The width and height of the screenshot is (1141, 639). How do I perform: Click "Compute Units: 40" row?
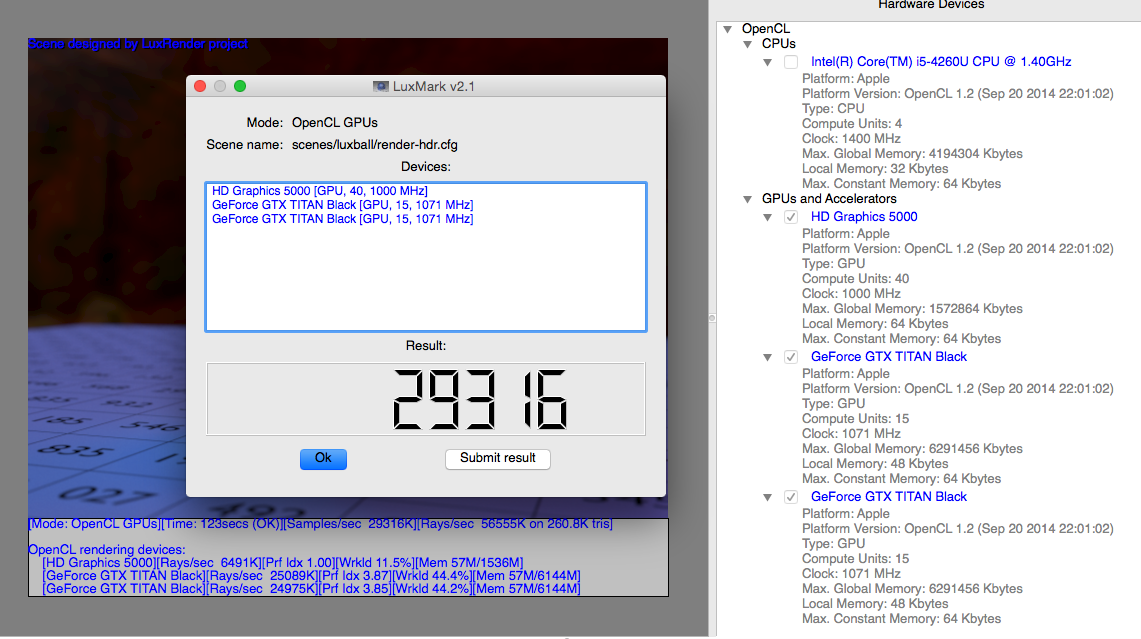tap(855, 279)
